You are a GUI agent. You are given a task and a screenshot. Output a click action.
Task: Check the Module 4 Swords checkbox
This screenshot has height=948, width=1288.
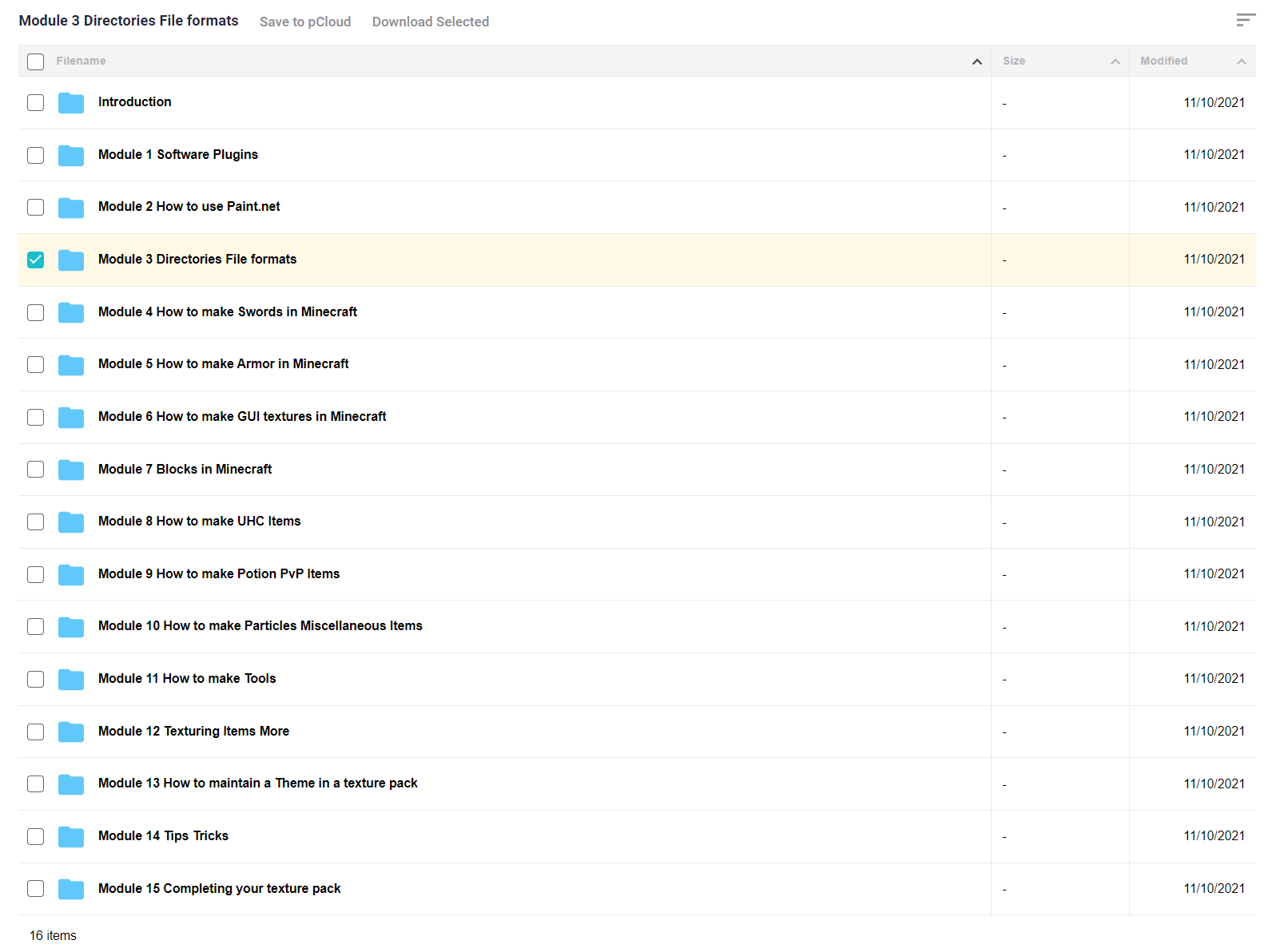pos(36,312)
